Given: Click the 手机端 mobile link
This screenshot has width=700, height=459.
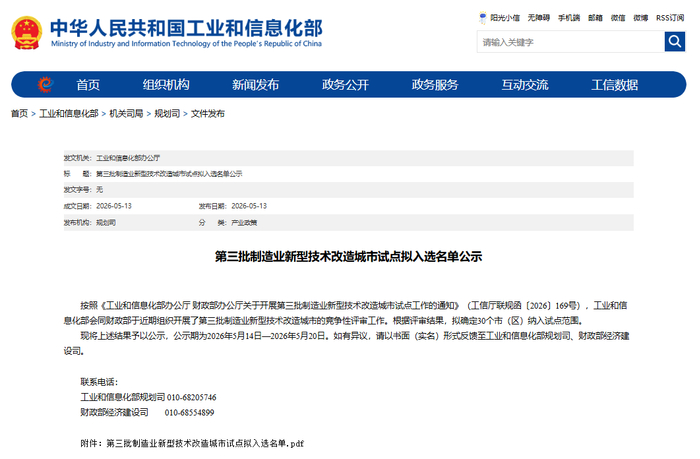Looking at the screenshot, I should tap(569, 18).
